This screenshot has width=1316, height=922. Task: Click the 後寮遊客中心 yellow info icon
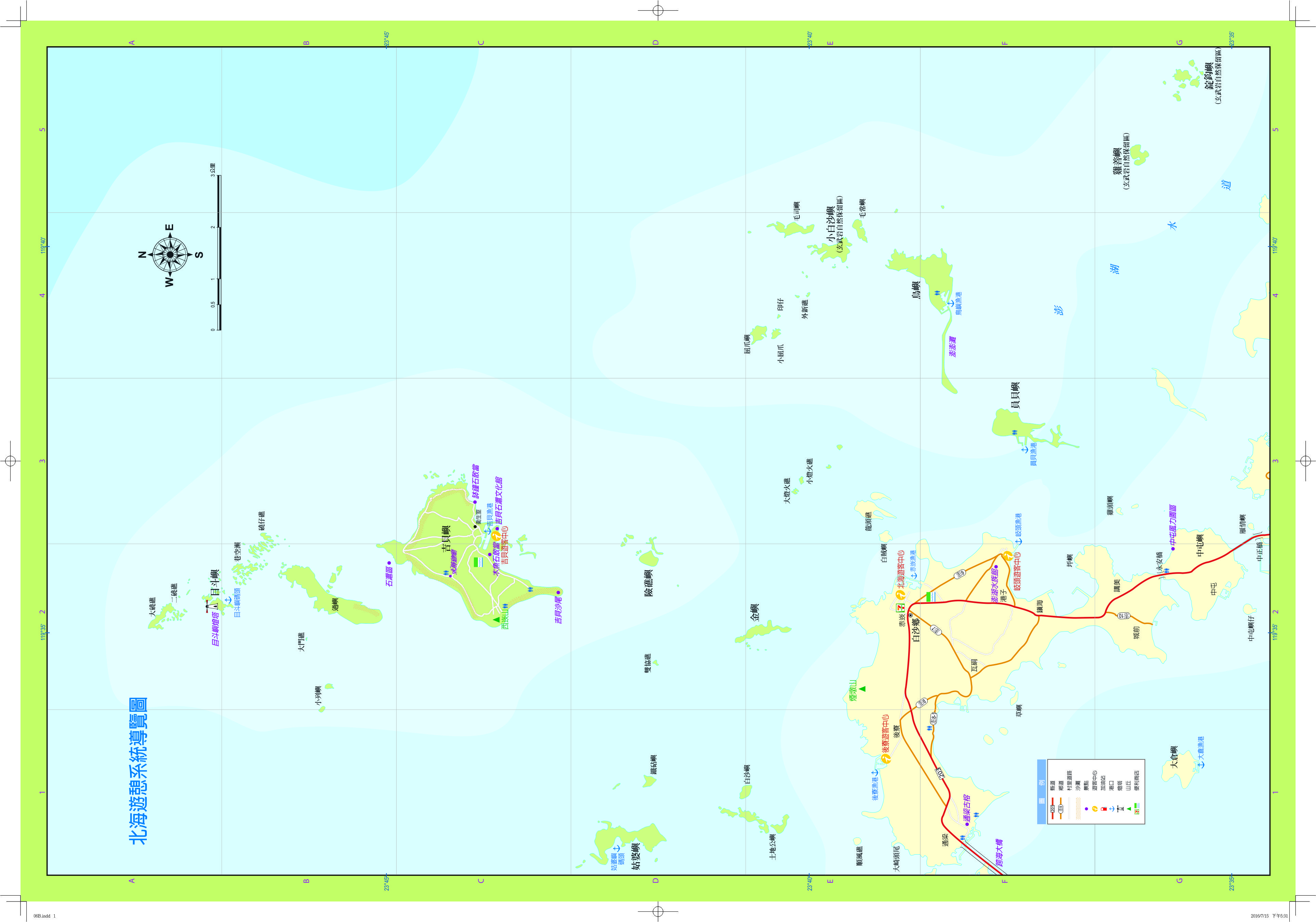click(887, 759)
